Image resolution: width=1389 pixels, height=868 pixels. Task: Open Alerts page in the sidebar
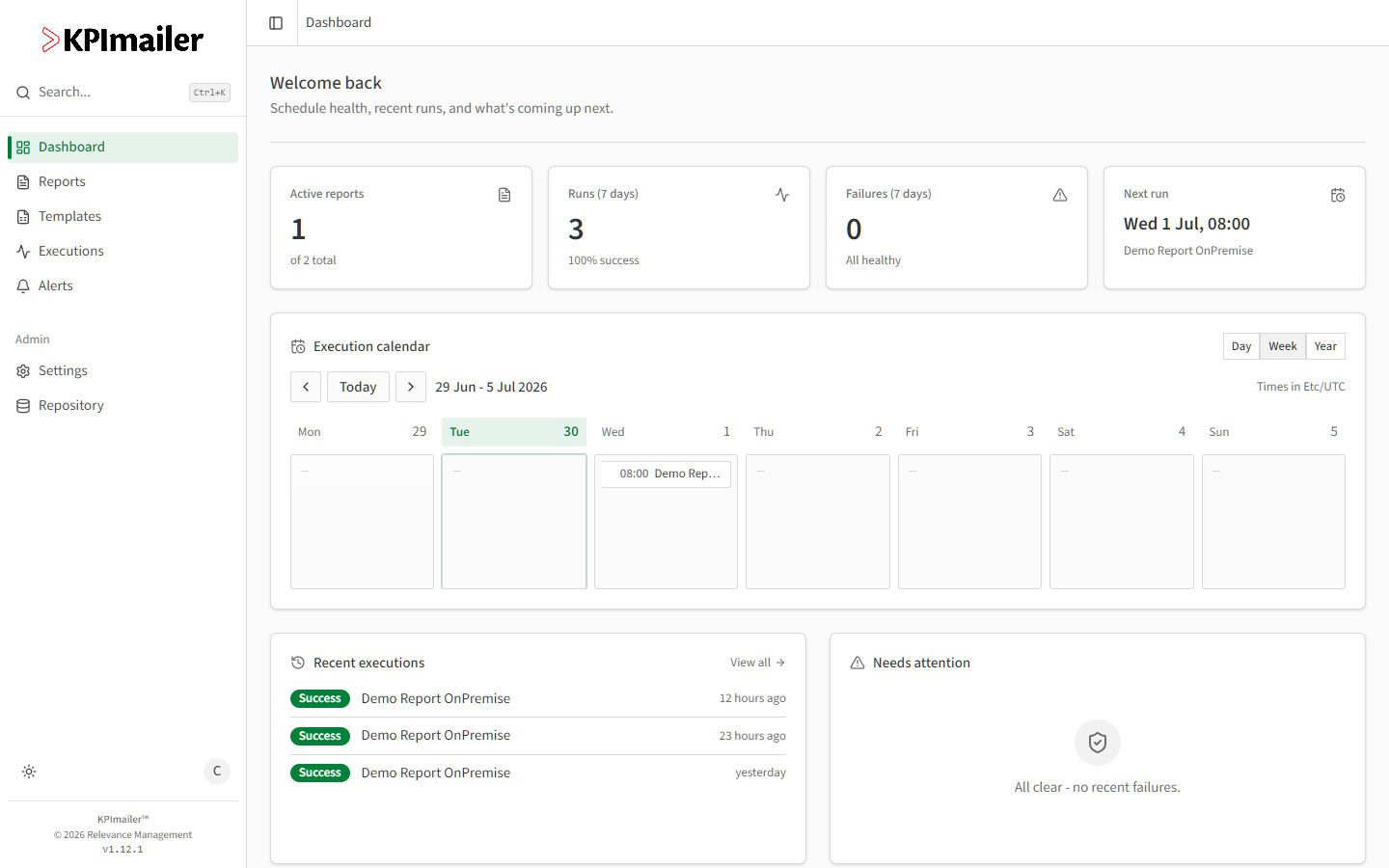123,286
